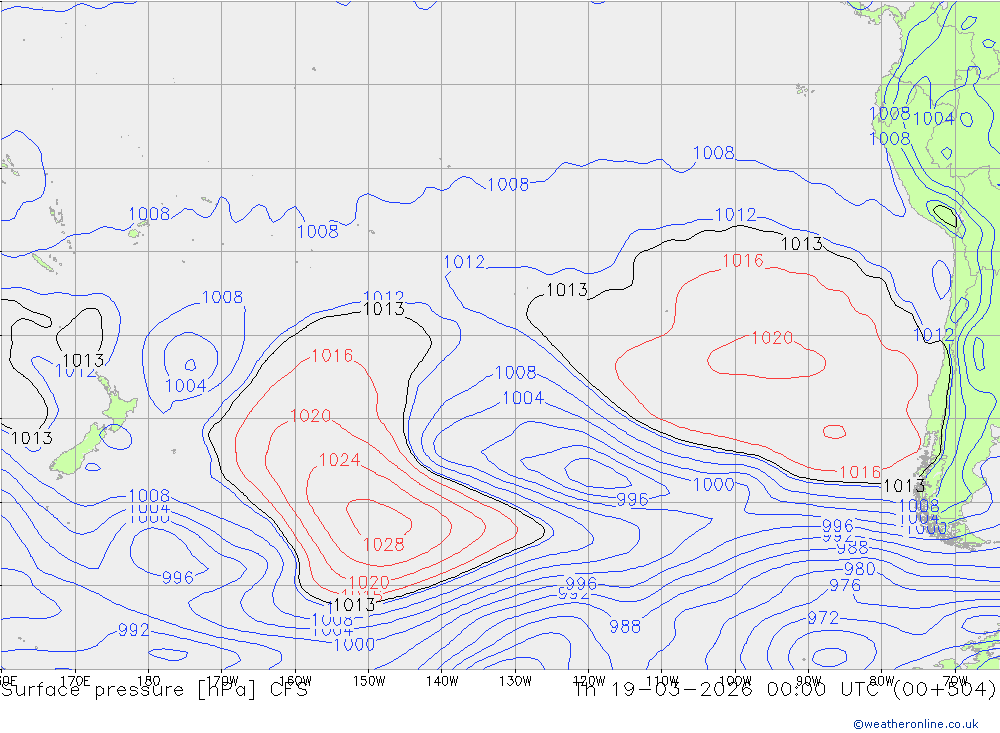Click the 180 longitude axis label

coord(149,681)
